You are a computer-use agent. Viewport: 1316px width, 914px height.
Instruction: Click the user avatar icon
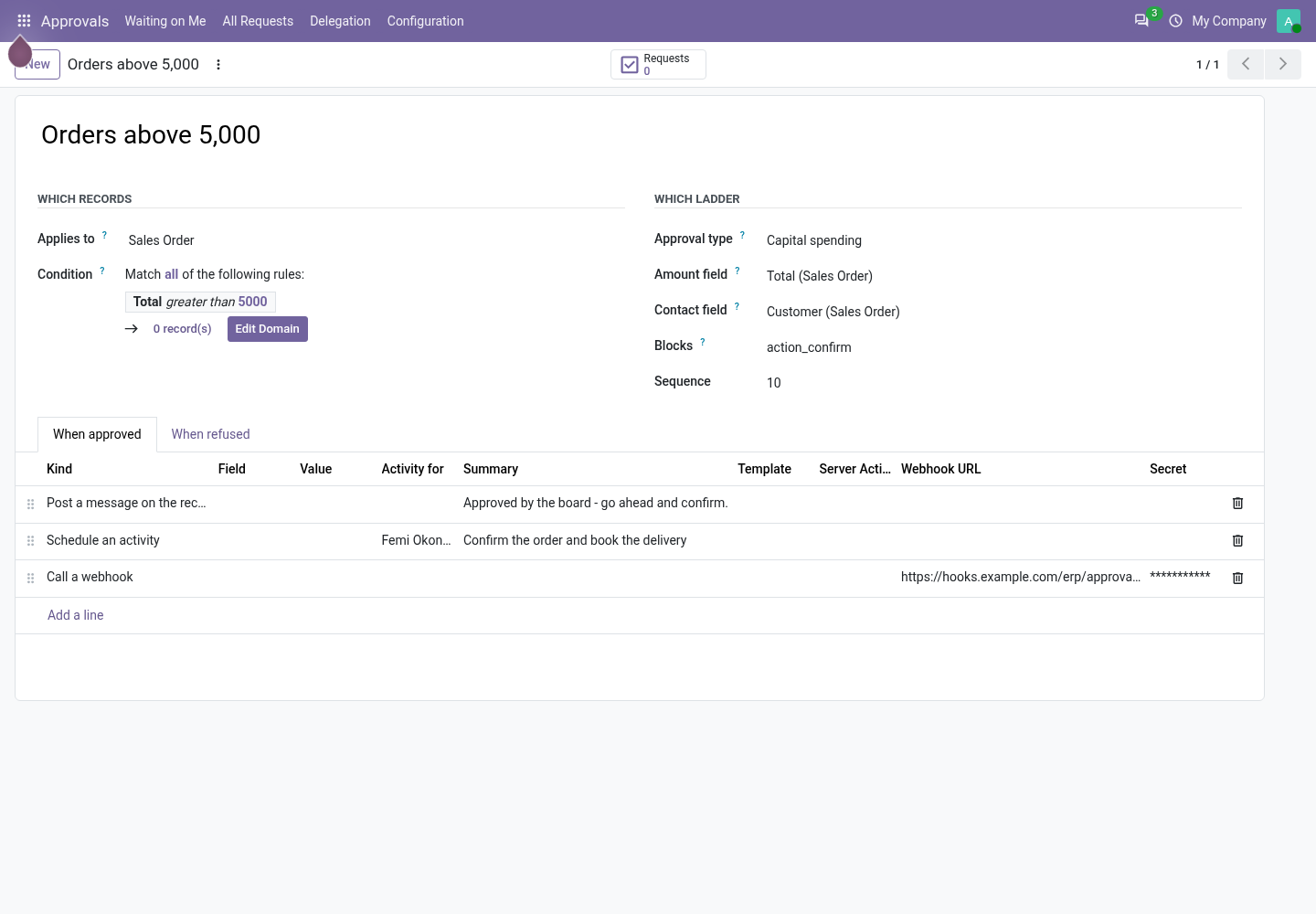coord(1289,20)
